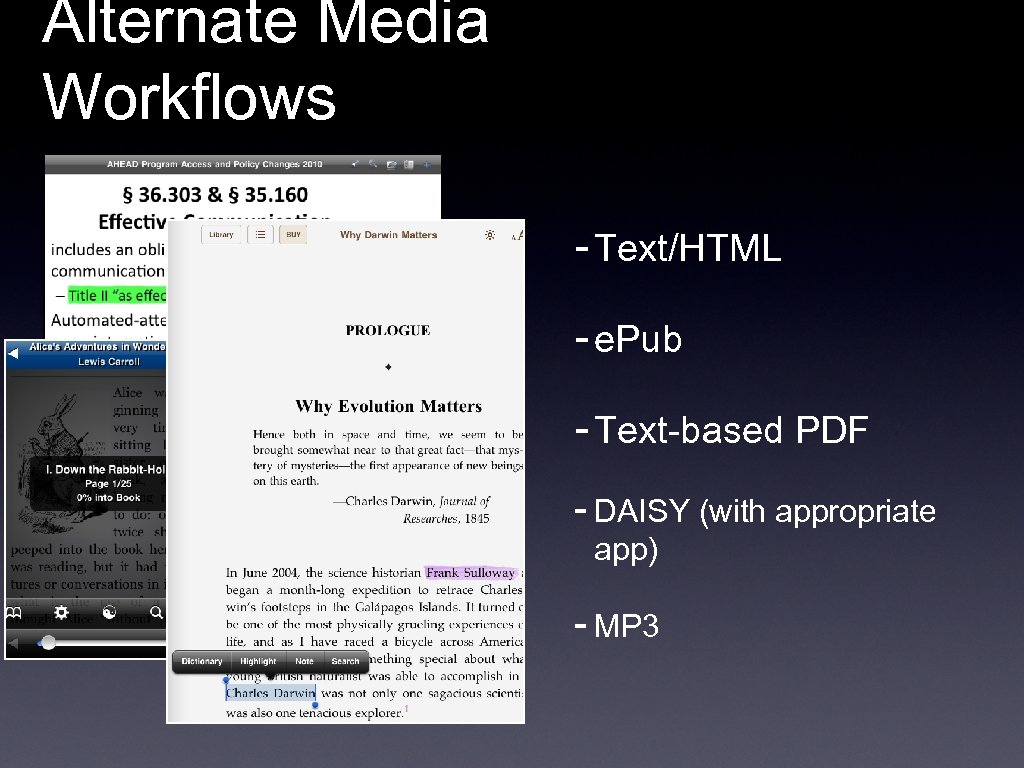Select the magnifier search icon
1024x768 pixels.
pyautogui.click(x=156, y=613)
